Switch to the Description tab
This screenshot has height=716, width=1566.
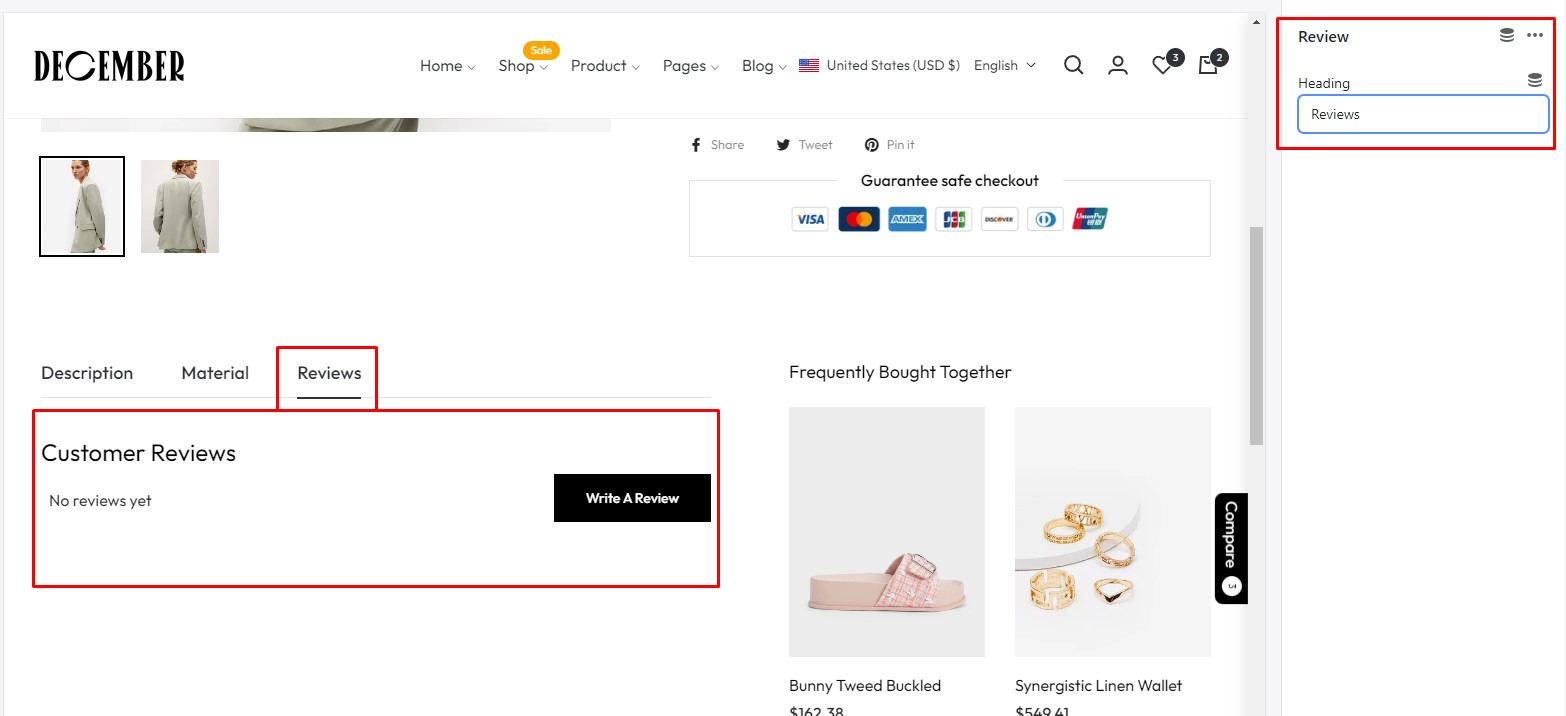pyautogui.click(x=87, y=373)
